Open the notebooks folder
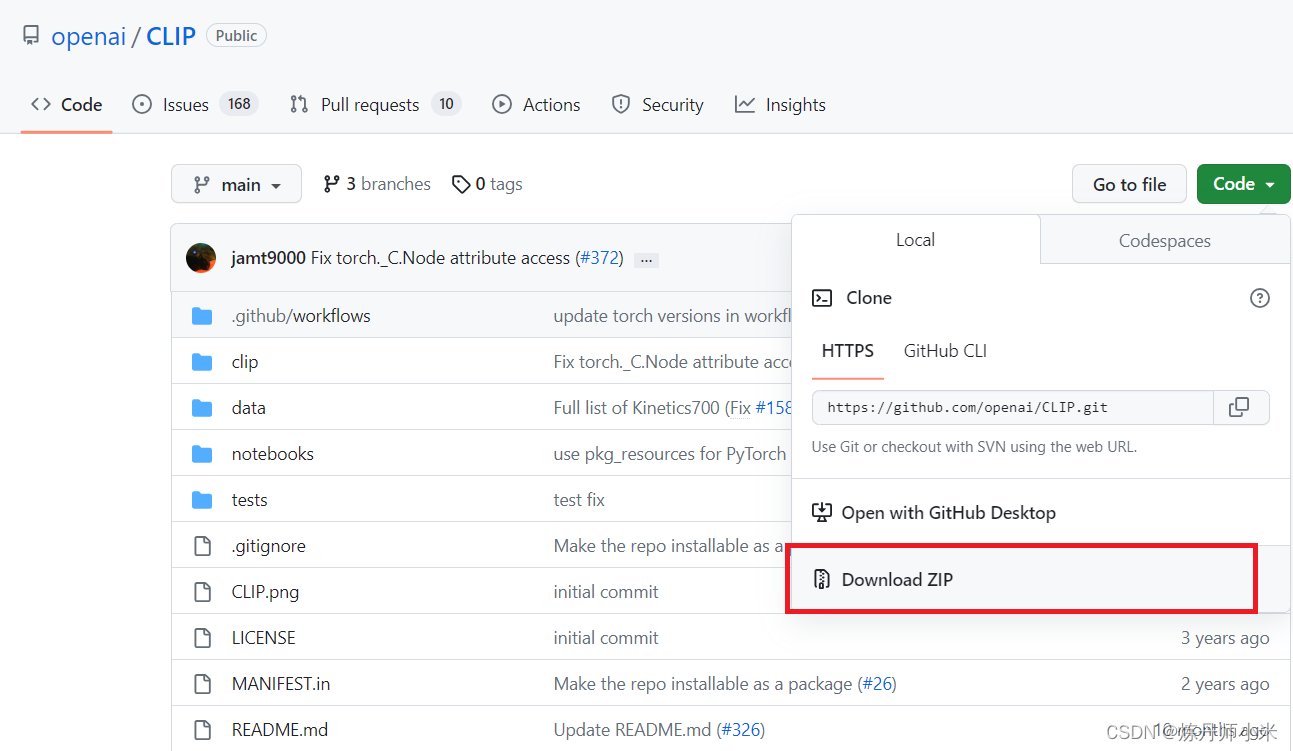1293x751 pixels. 273,454
